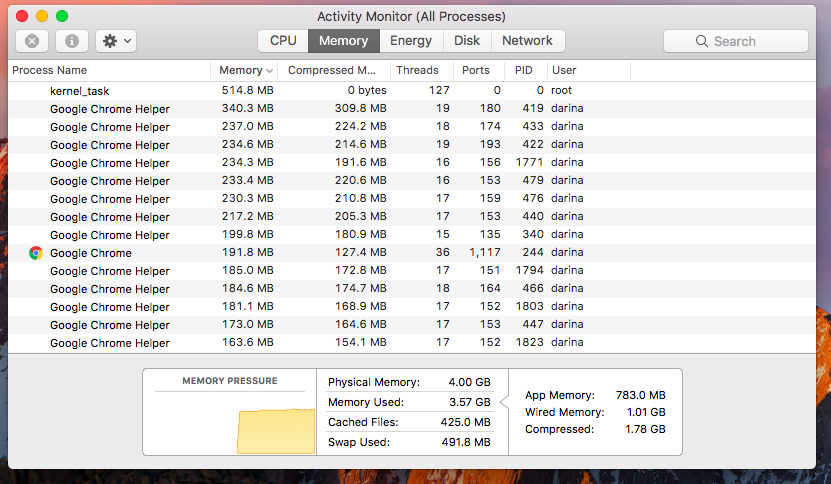This screenshot has width=831, height=484.
Task: Click the green zoom window button
Action: tap(62, 16)
